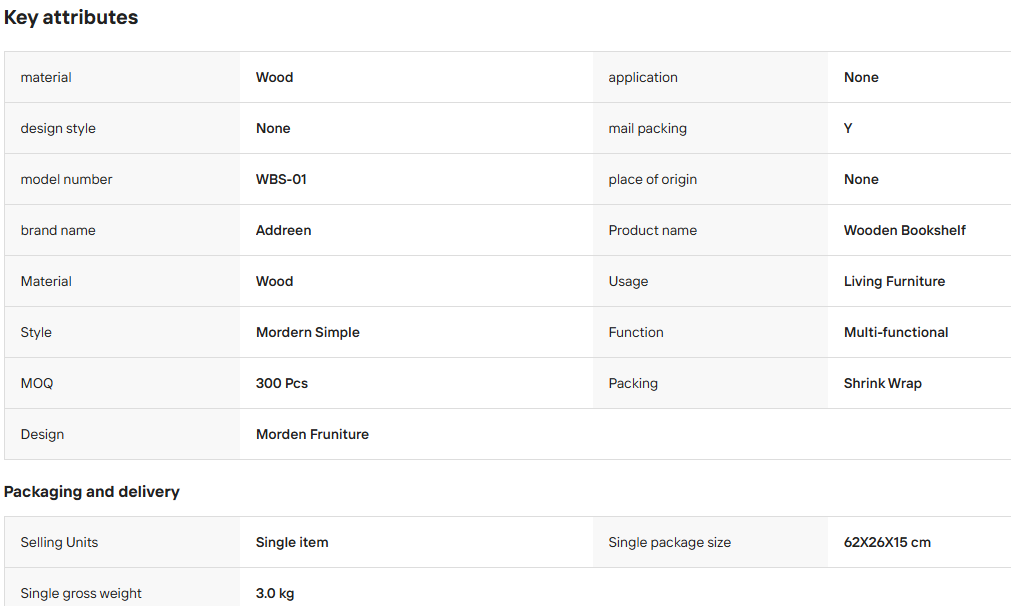Click the Single package size label

(669, 542)
